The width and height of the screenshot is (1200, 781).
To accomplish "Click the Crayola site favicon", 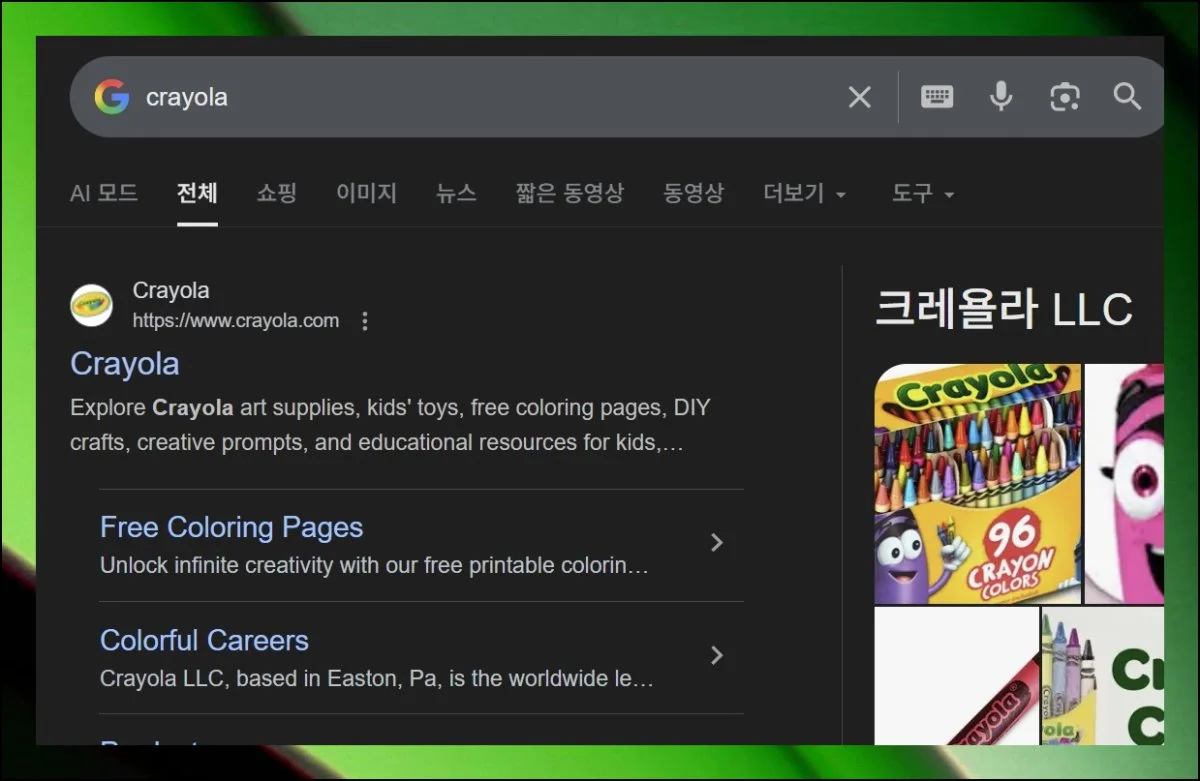I will (x=92, y=305).
